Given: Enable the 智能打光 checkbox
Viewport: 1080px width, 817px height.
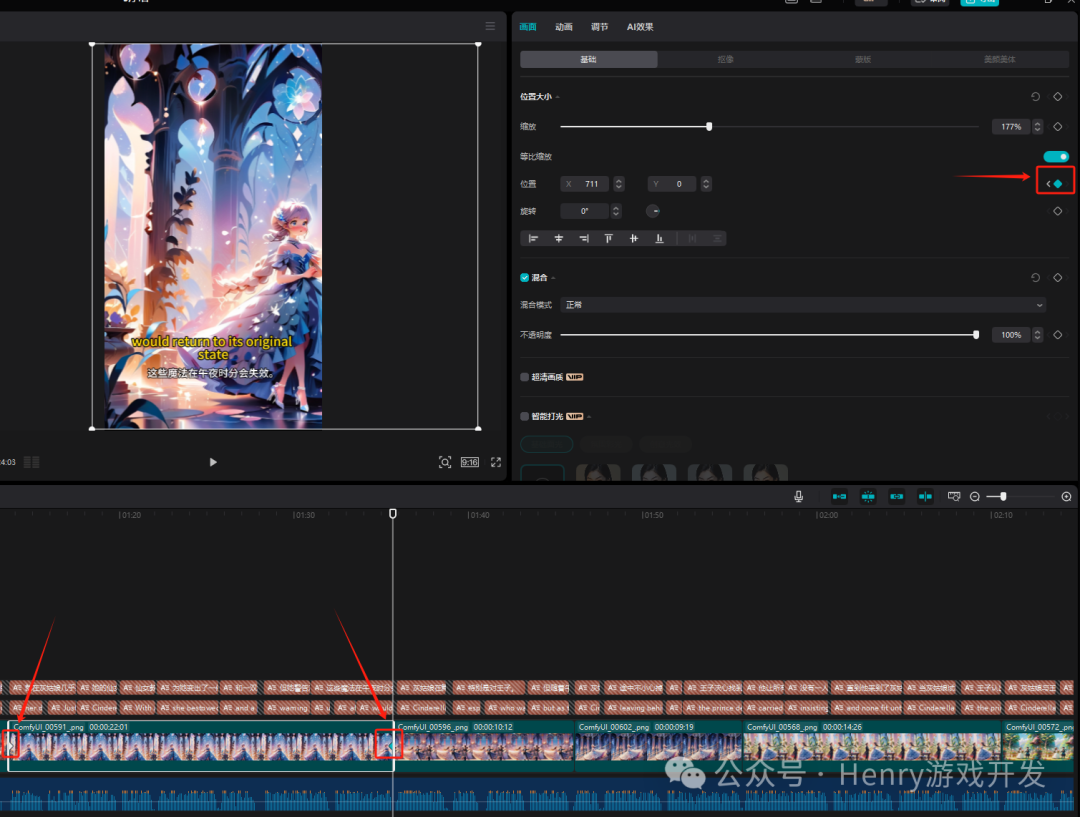Looking at the screenshot, I should pyautogui.click(x=525, y=416).
